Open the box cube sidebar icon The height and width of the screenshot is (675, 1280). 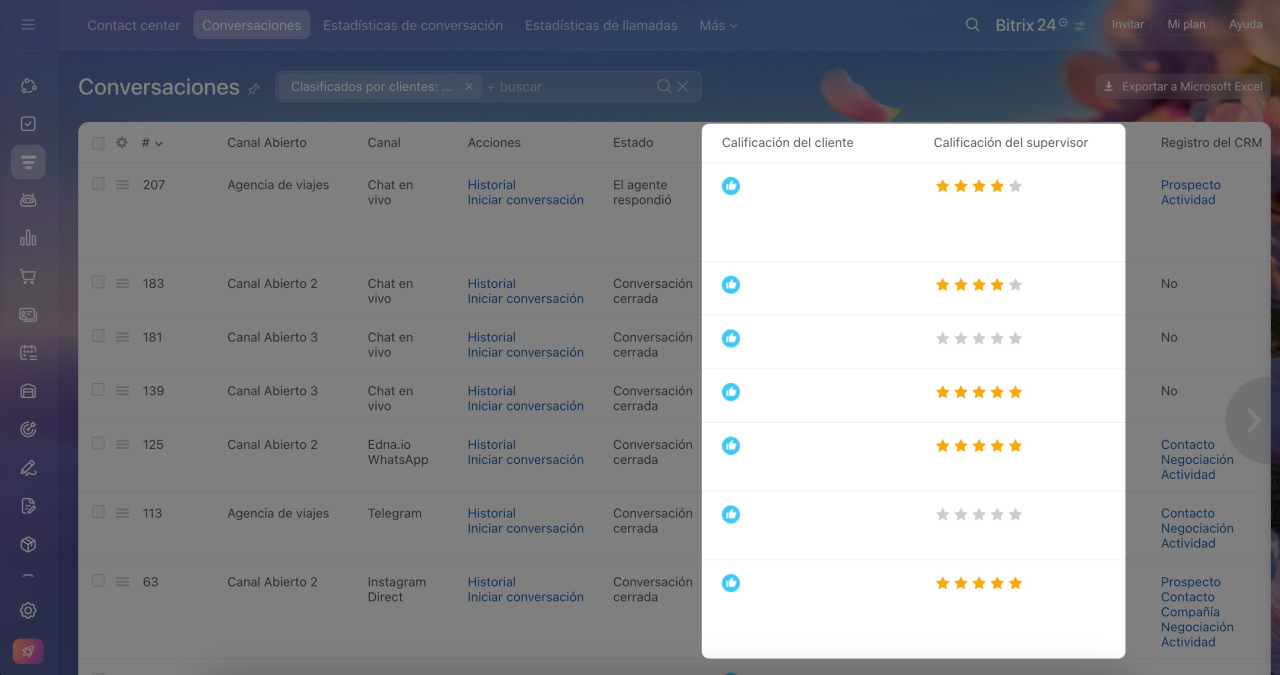(28, 544)
